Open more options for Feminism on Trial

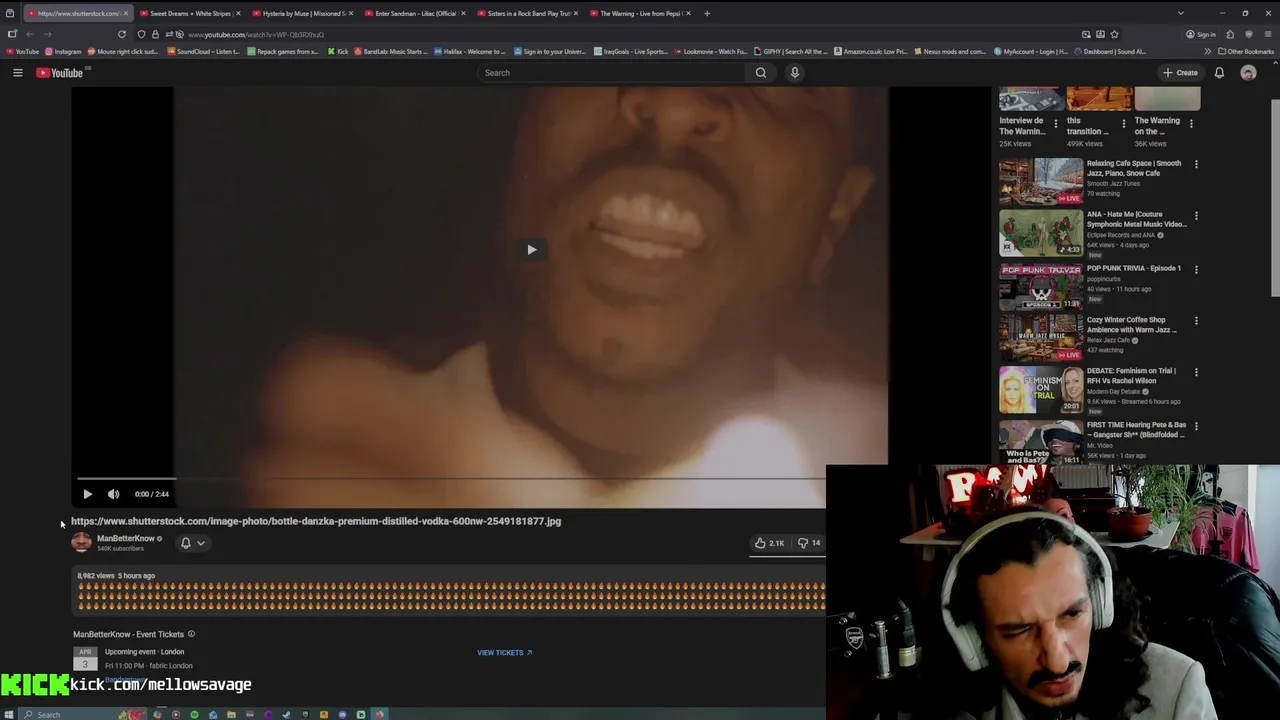pyautogui.click(x=1196, y=372)
